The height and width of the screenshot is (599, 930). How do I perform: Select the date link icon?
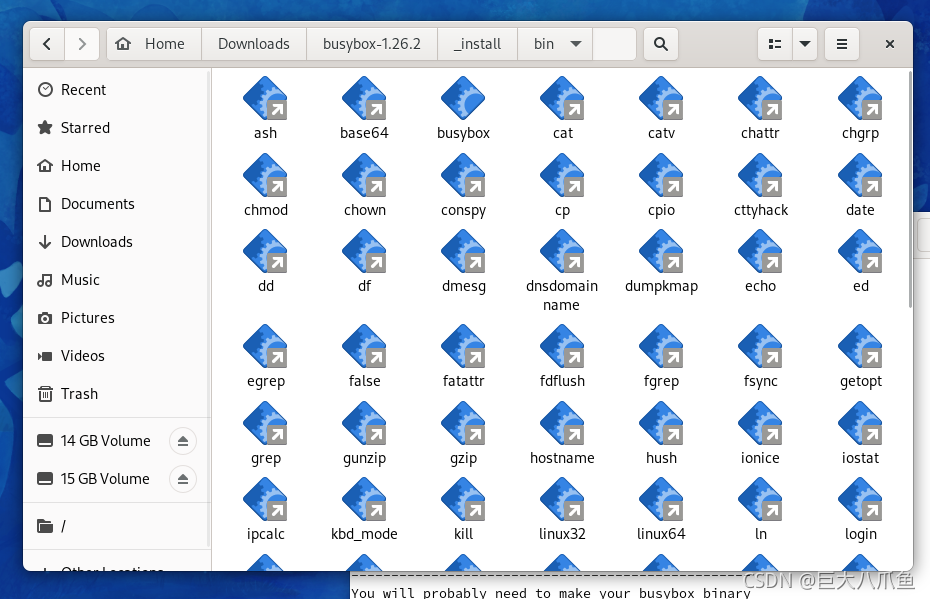click(x=860, y=176)
